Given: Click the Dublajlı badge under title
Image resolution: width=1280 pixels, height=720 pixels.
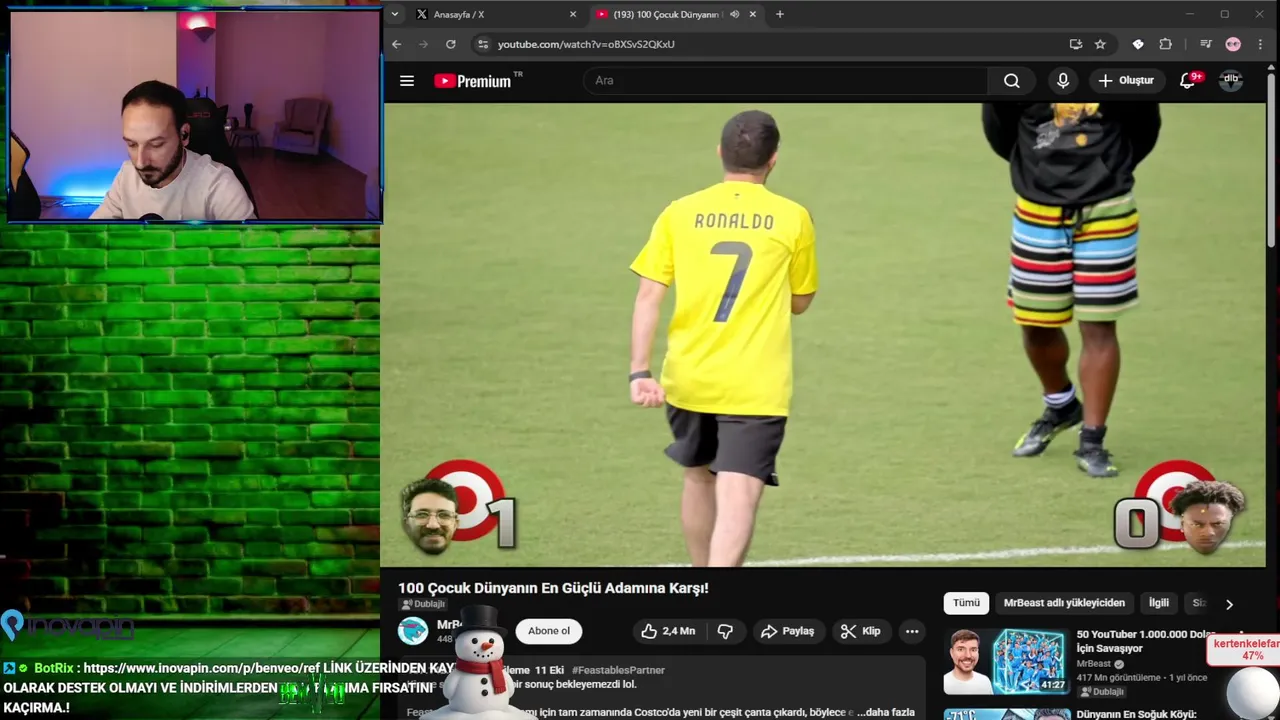Looking at the screenshot, I should pyautogui.click(x=423, y=604).
